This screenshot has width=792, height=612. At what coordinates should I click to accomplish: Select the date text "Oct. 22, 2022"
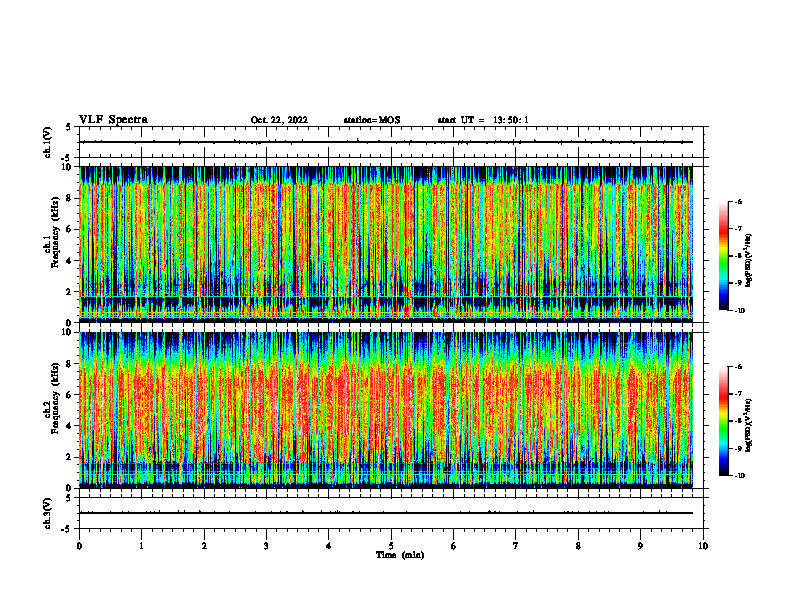pos(279,120)
